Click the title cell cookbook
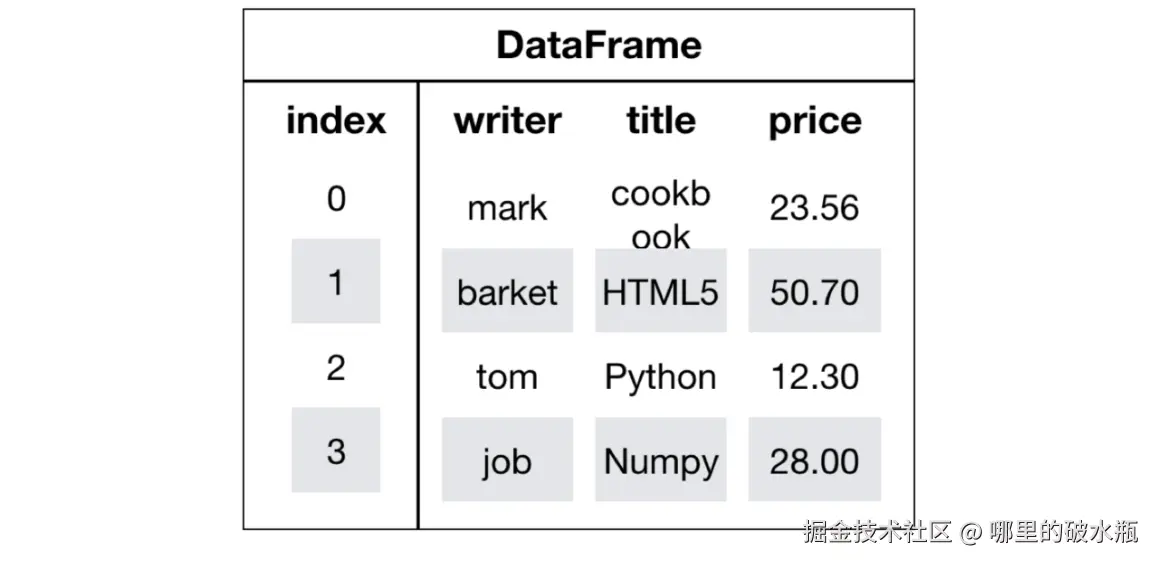The height and width of the screenshot is (563, 1156). (x=660, y=213)
